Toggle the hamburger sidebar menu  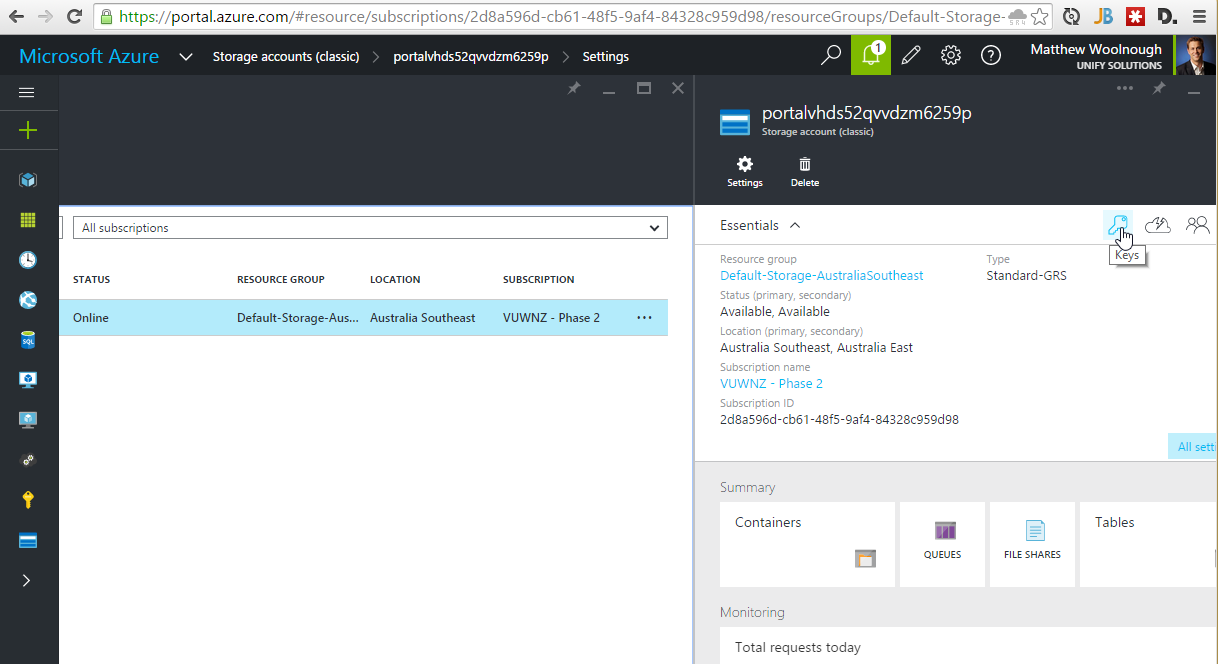point(27,92)
